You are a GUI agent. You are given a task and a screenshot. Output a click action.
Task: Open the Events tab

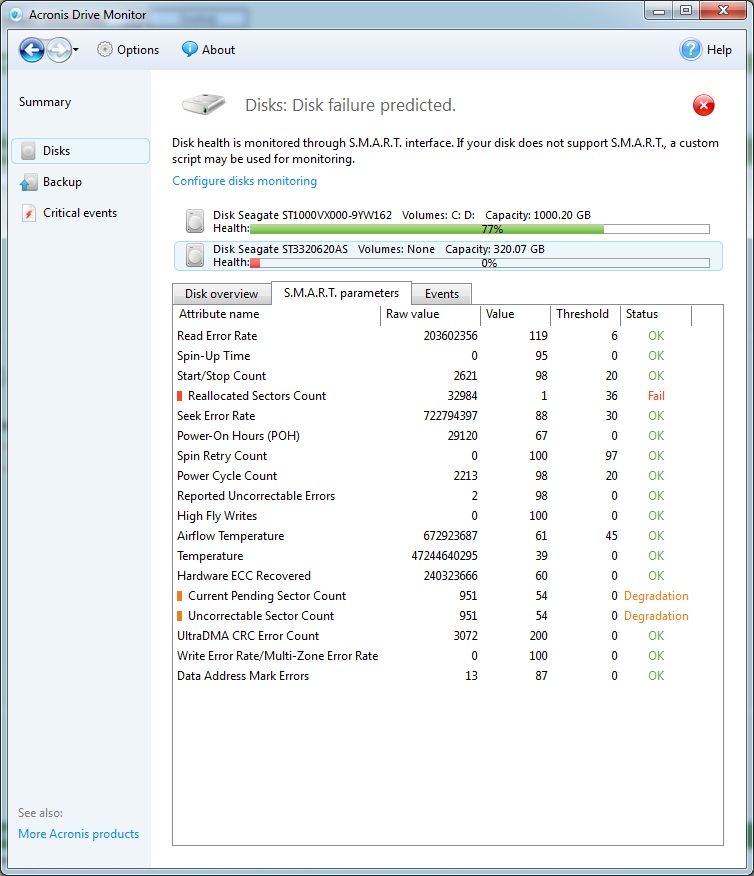coord(442,294)
